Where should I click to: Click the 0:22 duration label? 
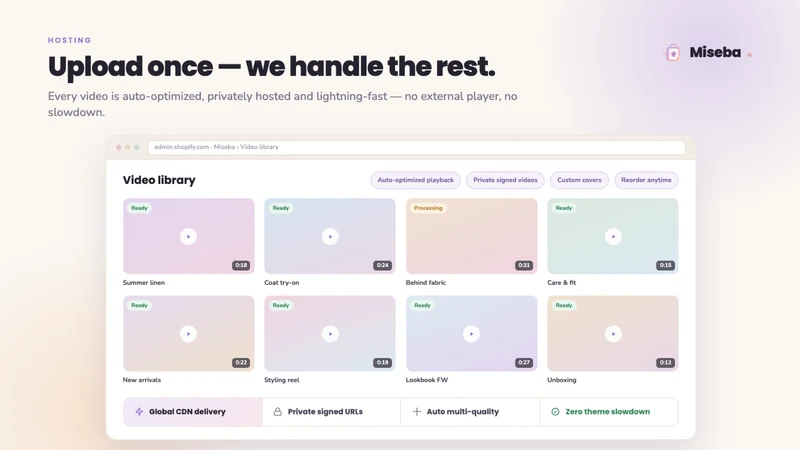(241, 363)
